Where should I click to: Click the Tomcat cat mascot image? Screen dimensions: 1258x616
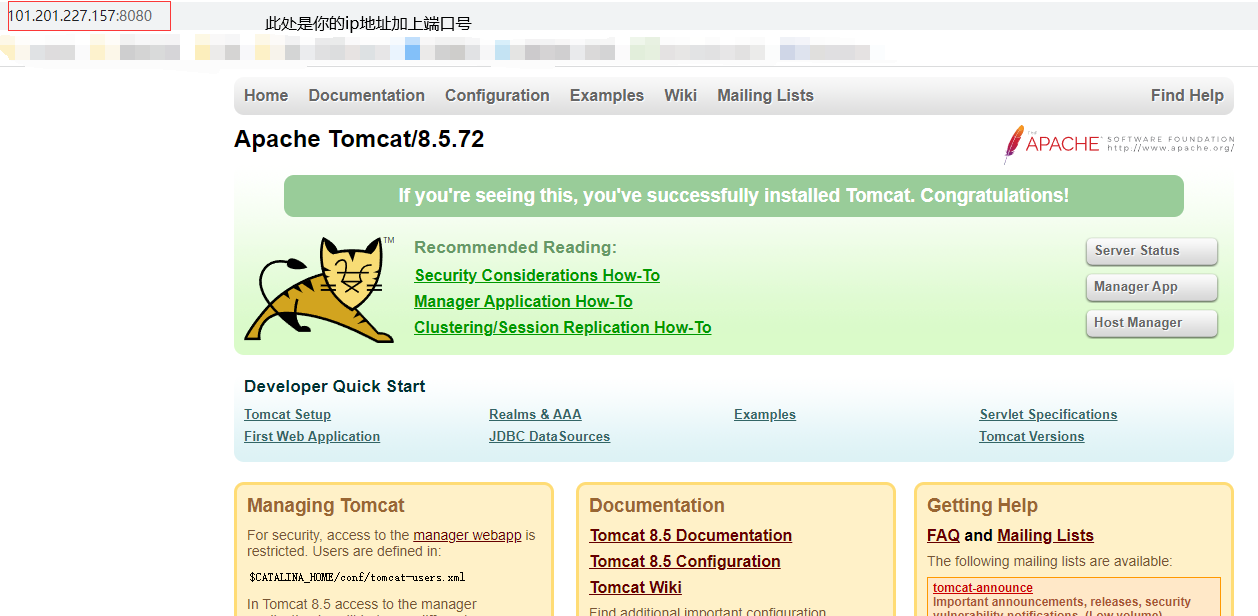pos(320,290)
